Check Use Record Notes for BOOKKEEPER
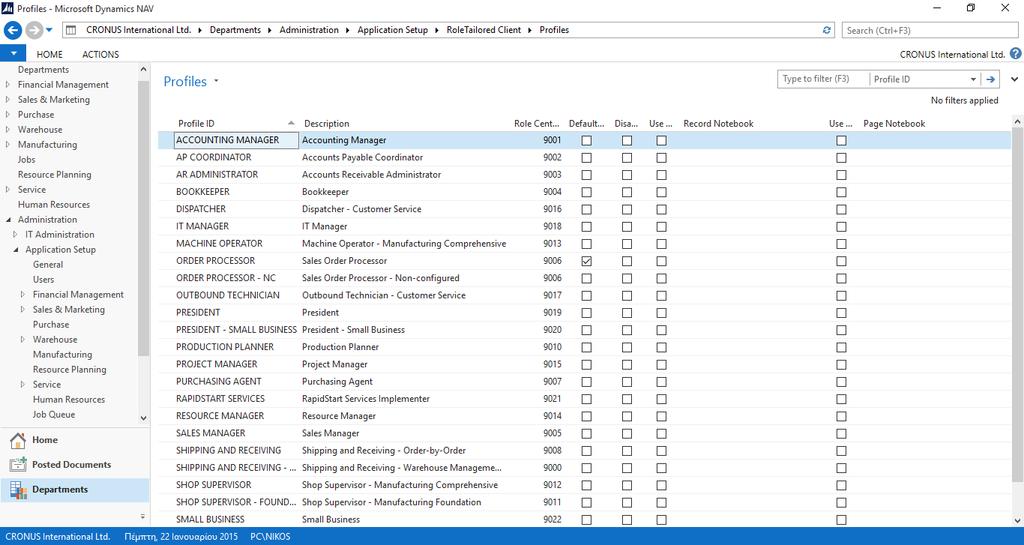Viewport: 1024px width, 545px height. pos(662,192)
